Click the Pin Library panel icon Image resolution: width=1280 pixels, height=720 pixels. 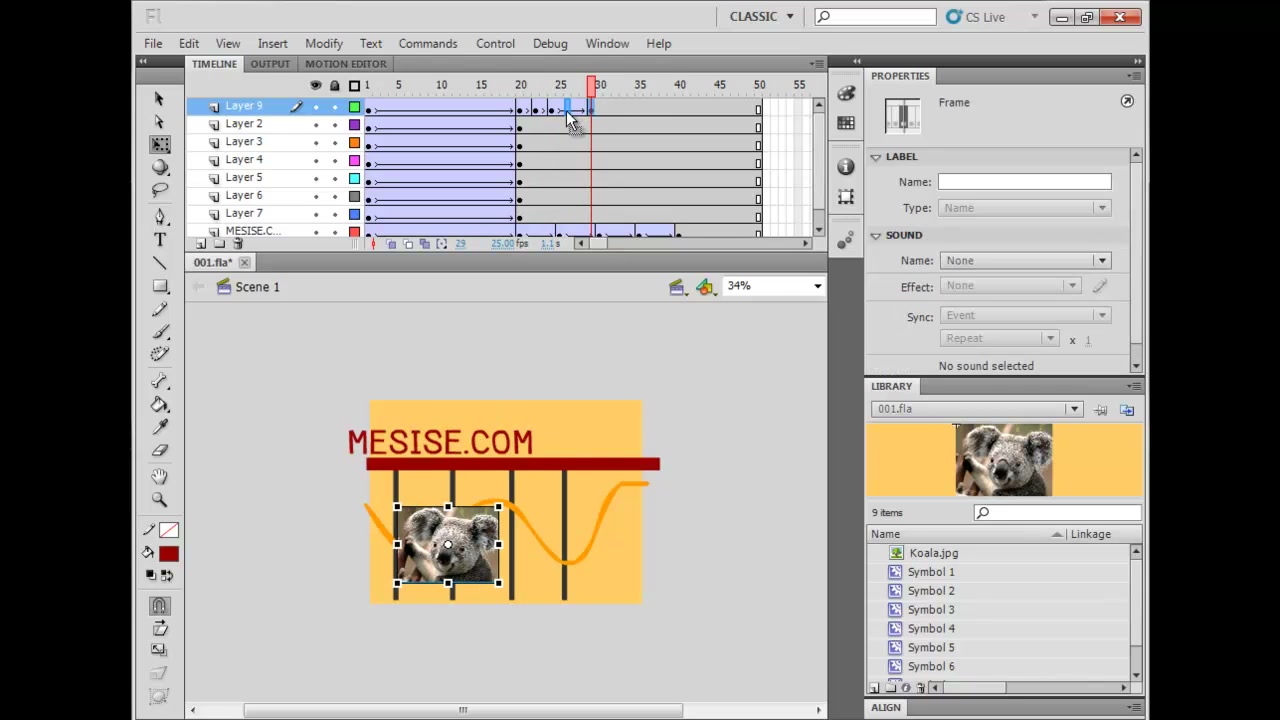pyautogui.click(x=1101, y=410)
